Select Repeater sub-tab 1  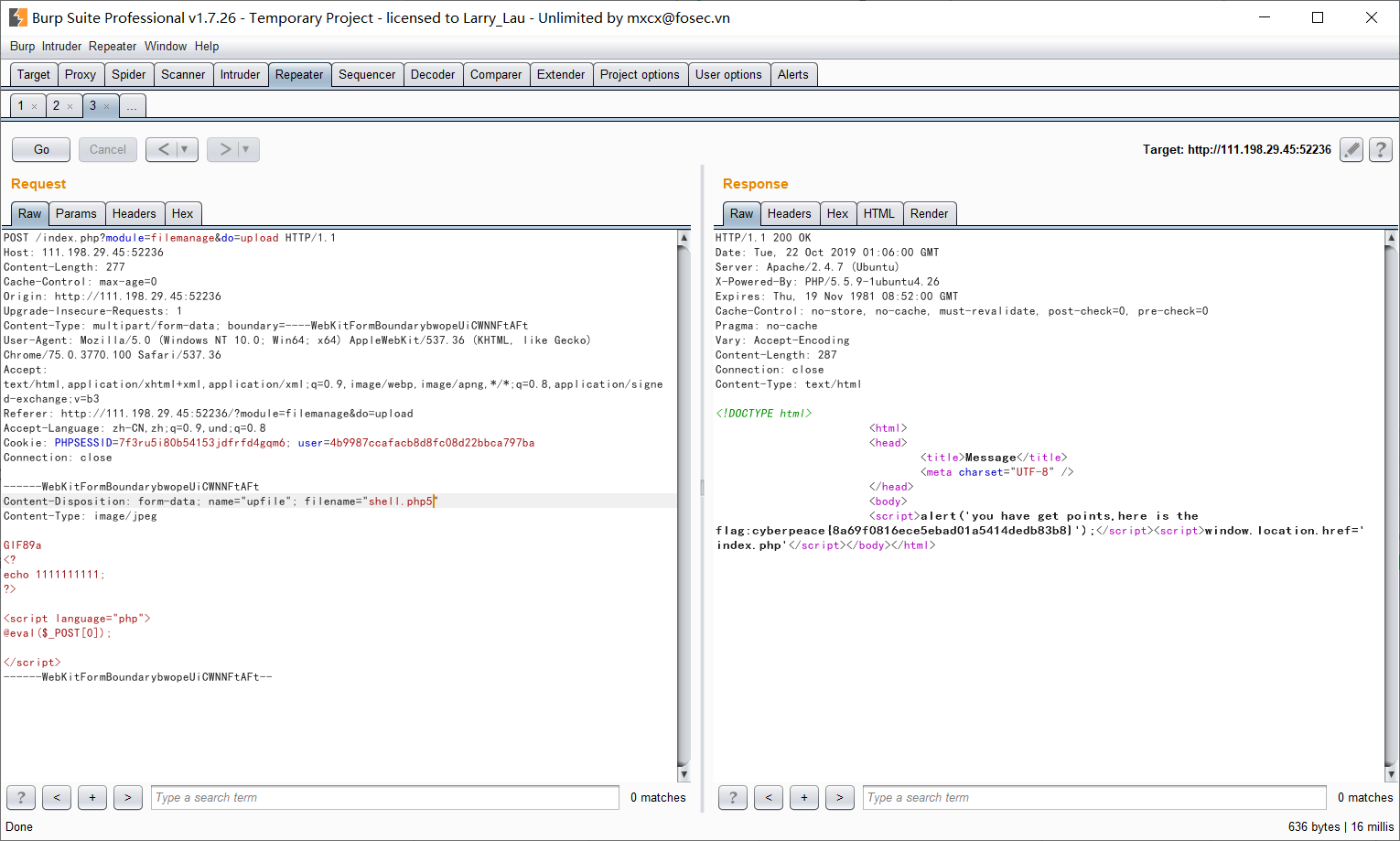21,106
